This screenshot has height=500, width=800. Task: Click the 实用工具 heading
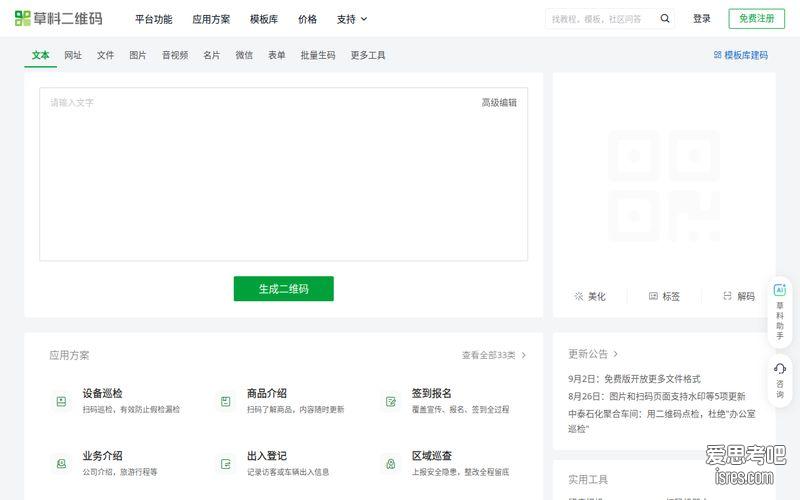588,480
